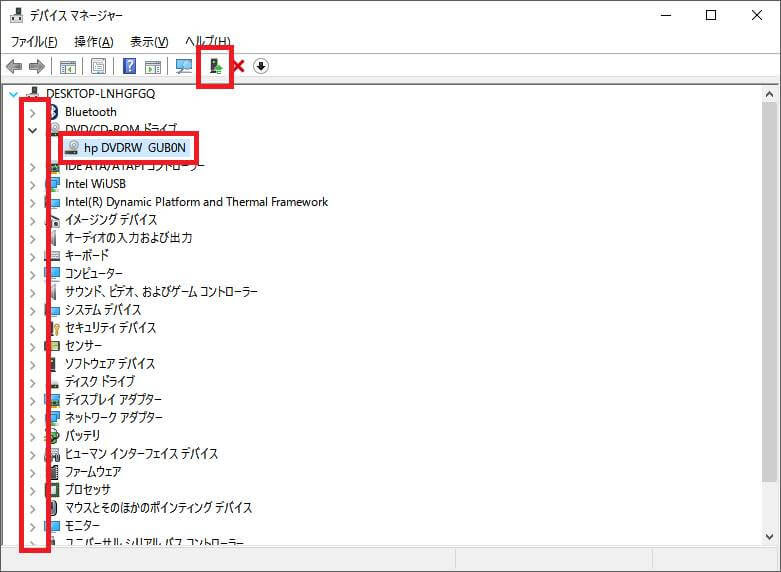Click the show/hide action pane icon
The image size is (781, 572).
pos(153,66)
